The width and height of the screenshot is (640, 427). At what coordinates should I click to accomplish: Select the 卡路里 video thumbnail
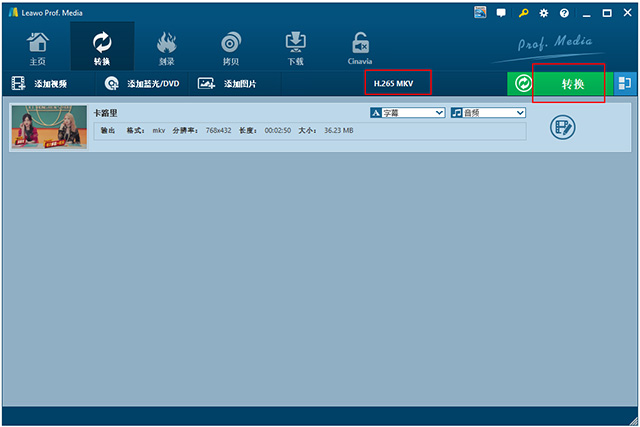click(49, 127)
